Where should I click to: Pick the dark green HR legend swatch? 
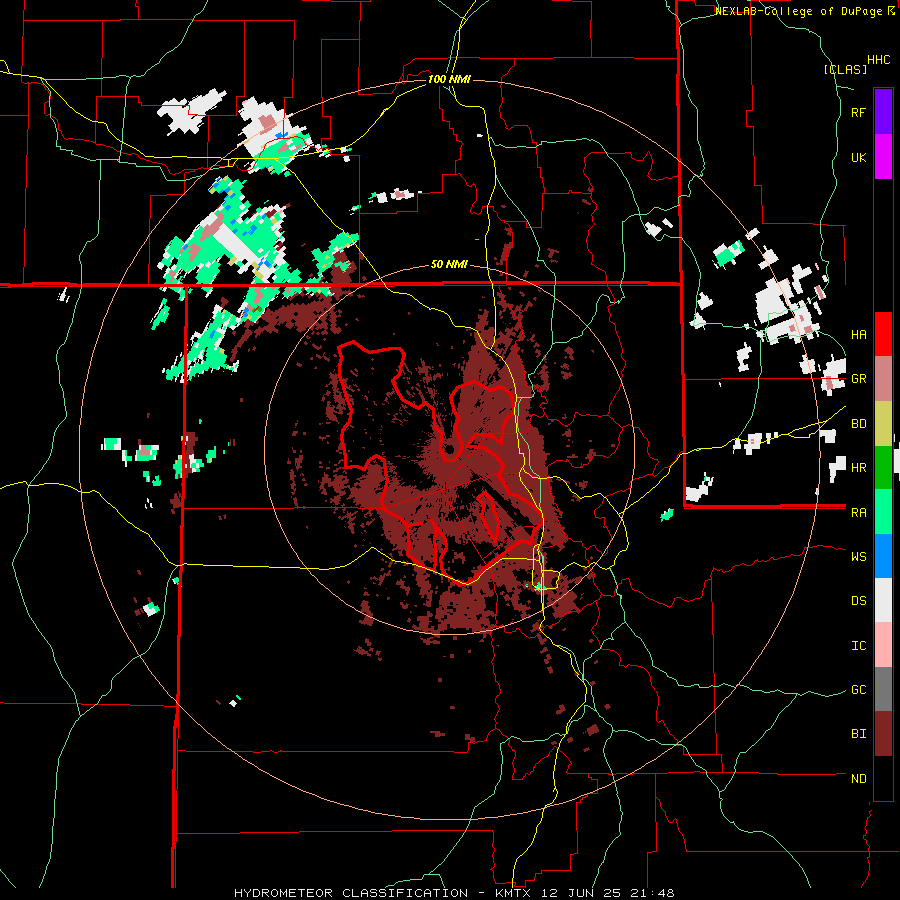[883, 467]
